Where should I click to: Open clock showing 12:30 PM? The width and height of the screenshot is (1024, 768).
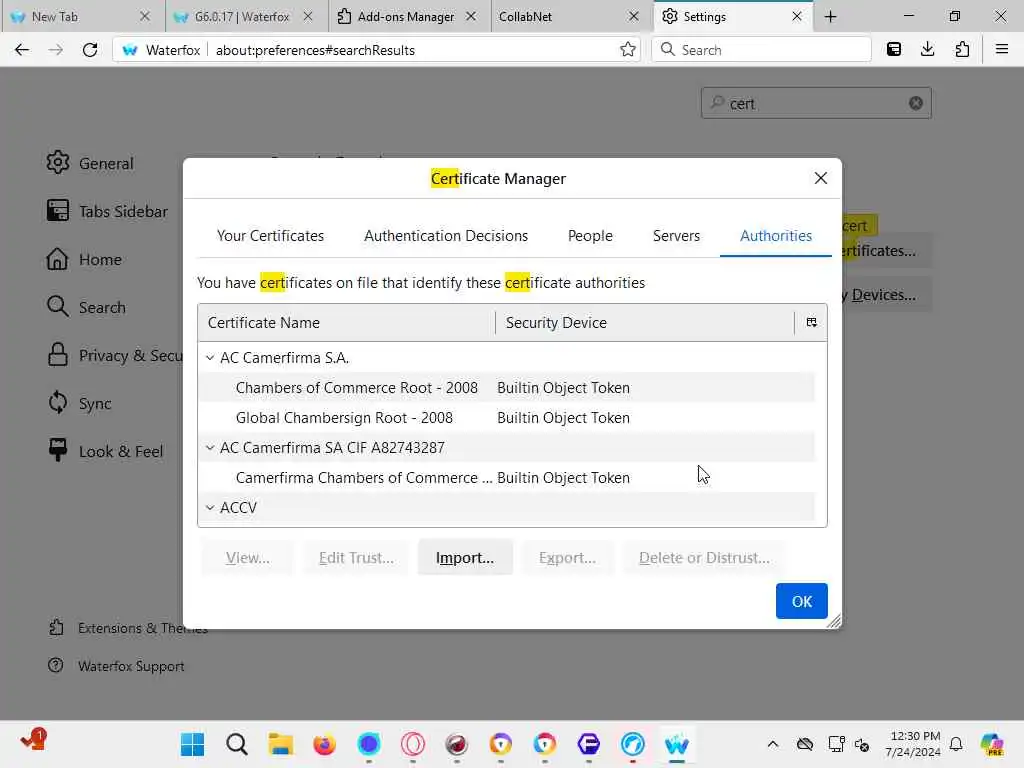[x=914, y=744]
